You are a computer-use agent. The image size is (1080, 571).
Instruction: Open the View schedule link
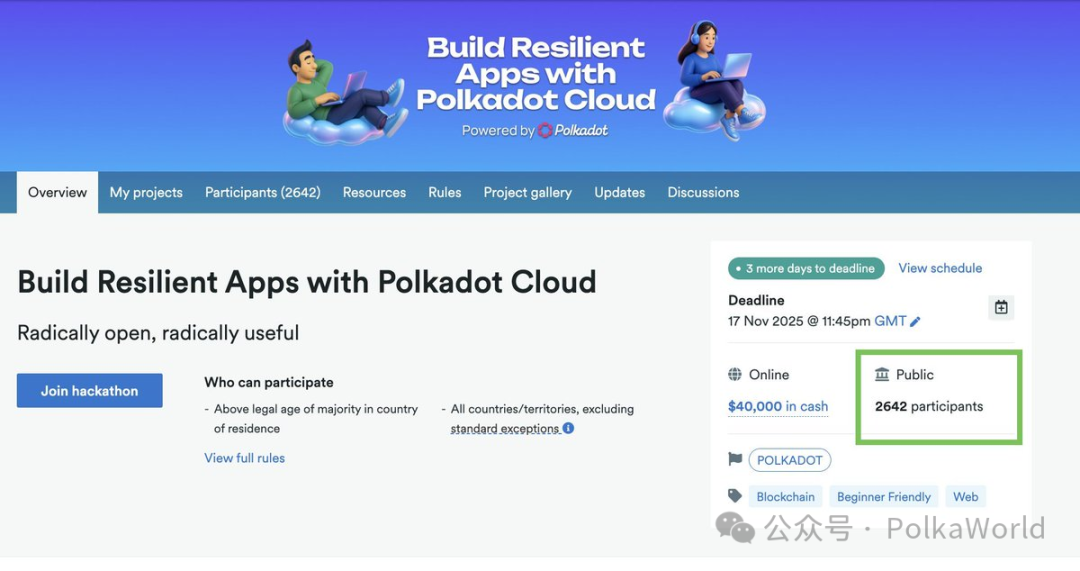pyautogui.click(x=940, y=268)
